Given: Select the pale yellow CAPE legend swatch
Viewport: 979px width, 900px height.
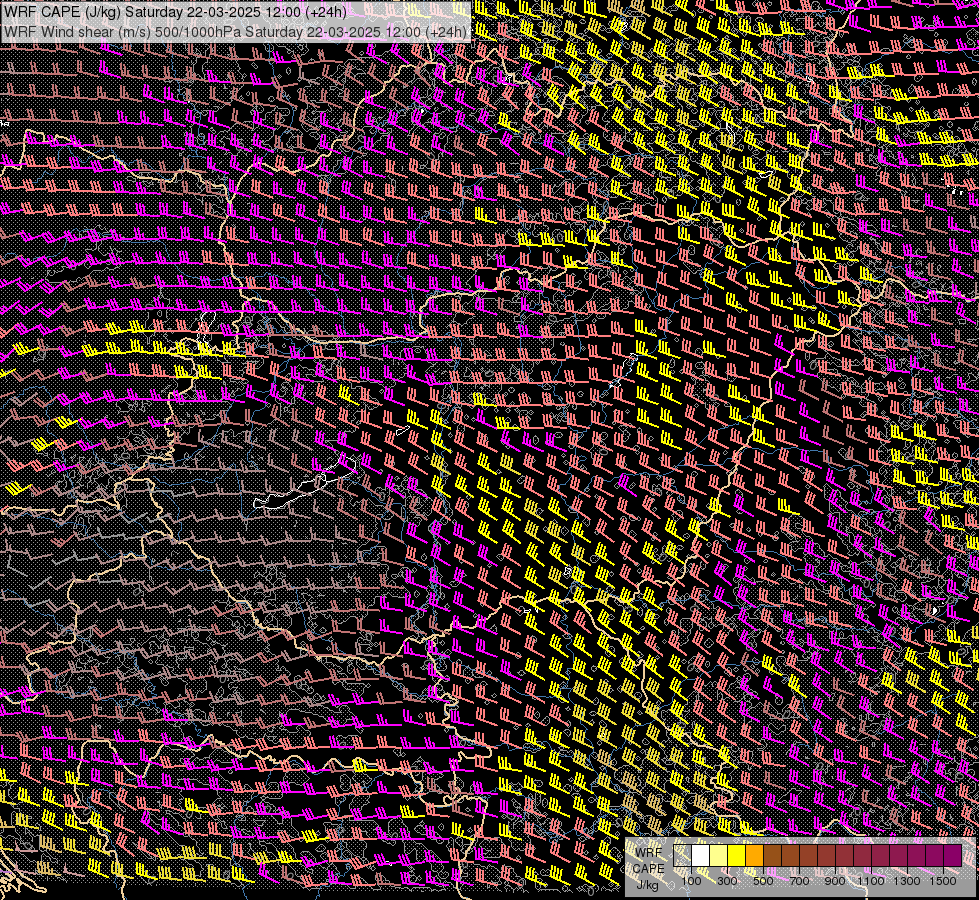Looking at the screenshot, I should pyautogui.click(x=719, y=856).
